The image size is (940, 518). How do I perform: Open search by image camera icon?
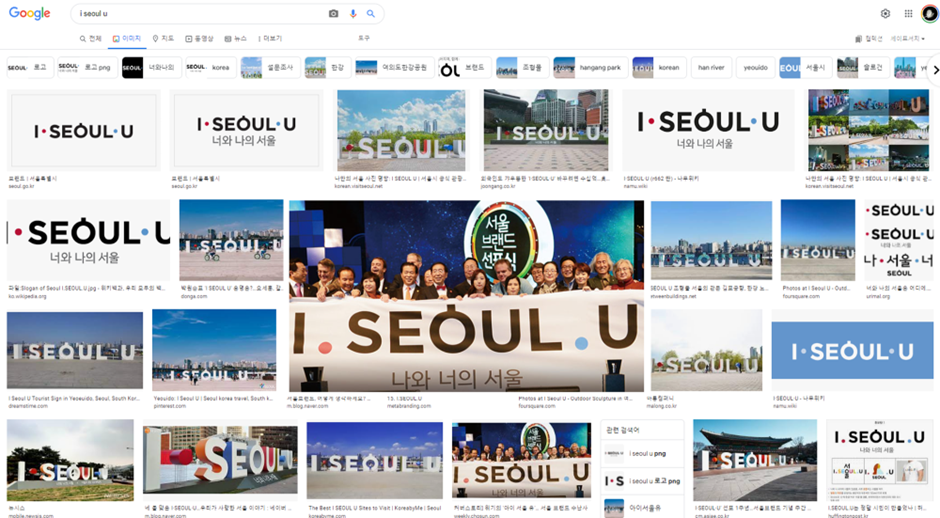point(333,14)
